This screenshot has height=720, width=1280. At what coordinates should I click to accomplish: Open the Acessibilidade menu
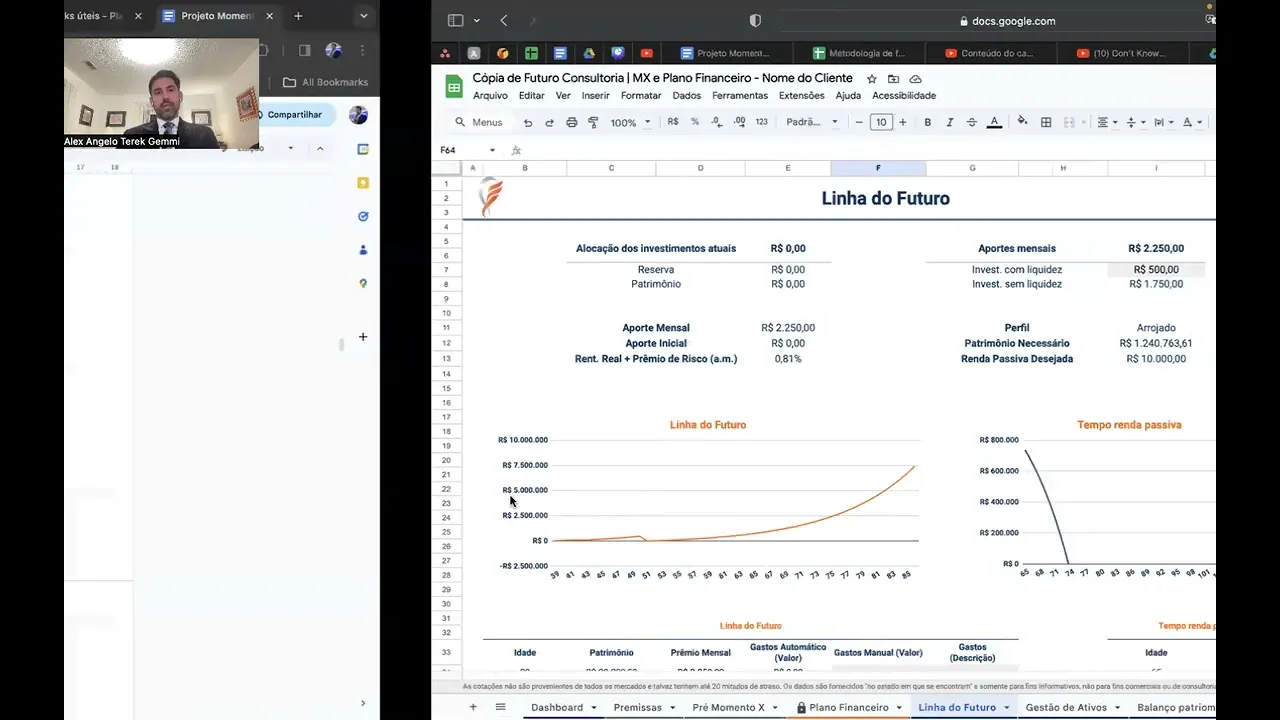904,96
